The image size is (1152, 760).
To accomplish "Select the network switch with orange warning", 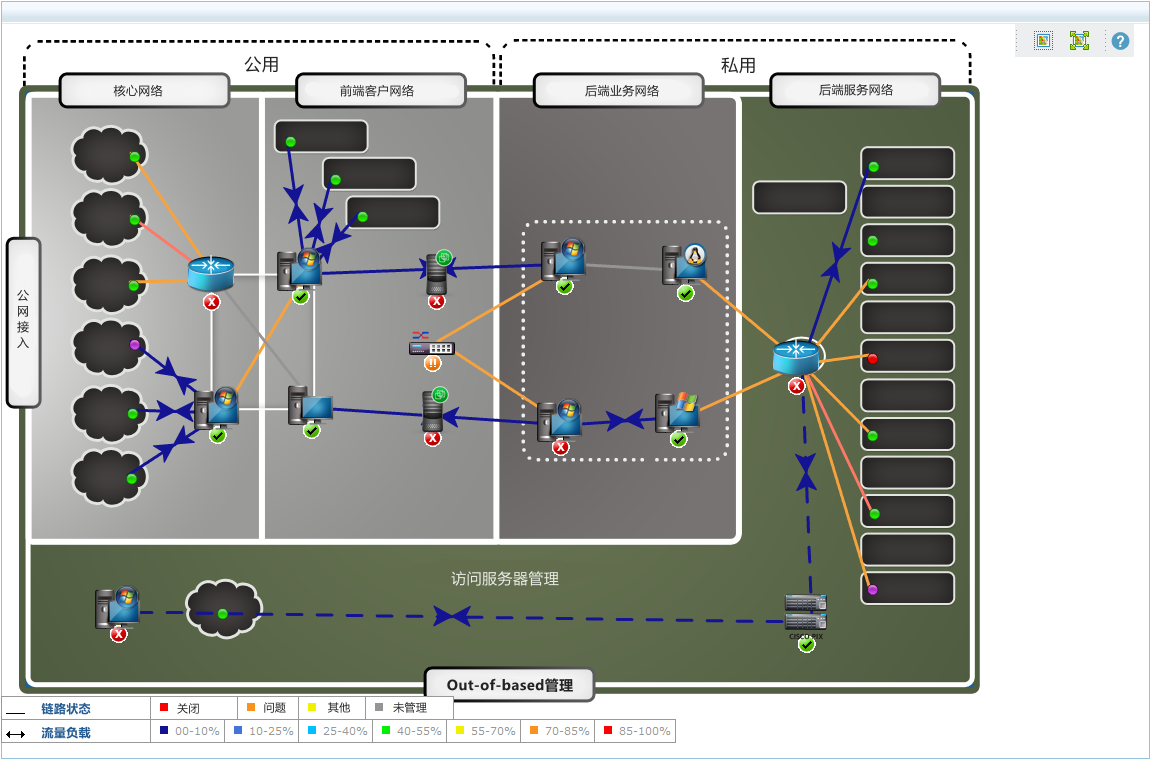I will point(431,344).
